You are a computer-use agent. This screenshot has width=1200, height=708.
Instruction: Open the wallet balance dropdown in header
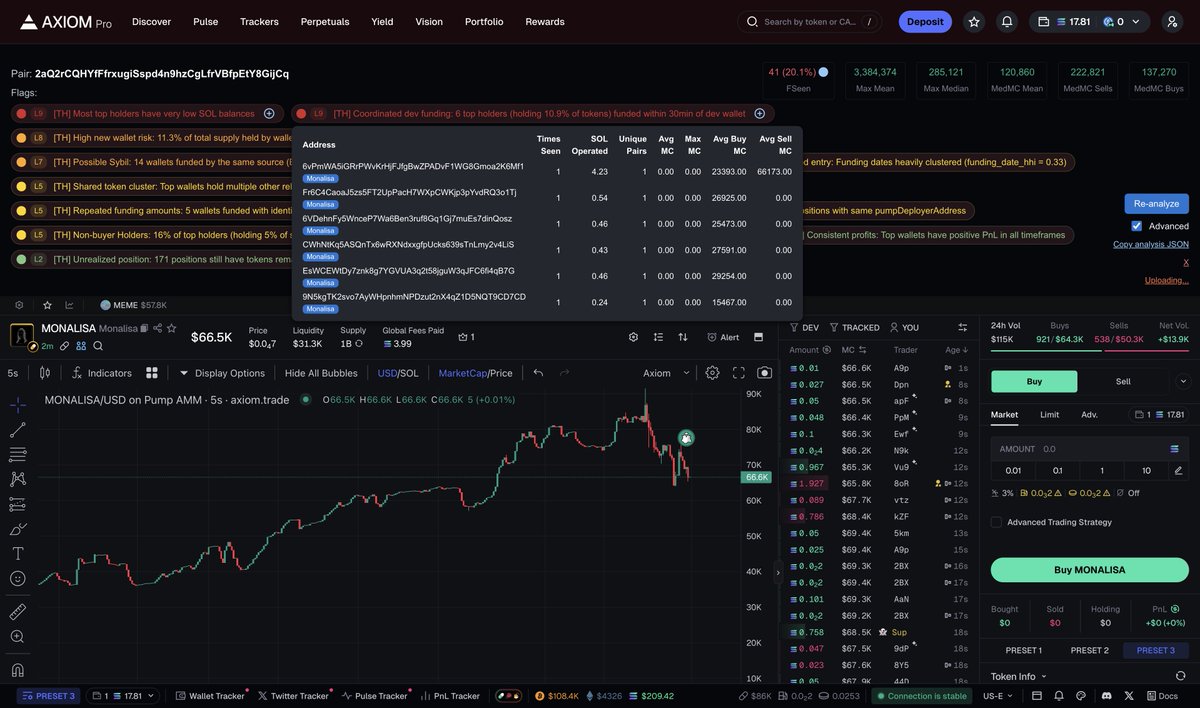pyautogui.click(x=1090, y=21)
